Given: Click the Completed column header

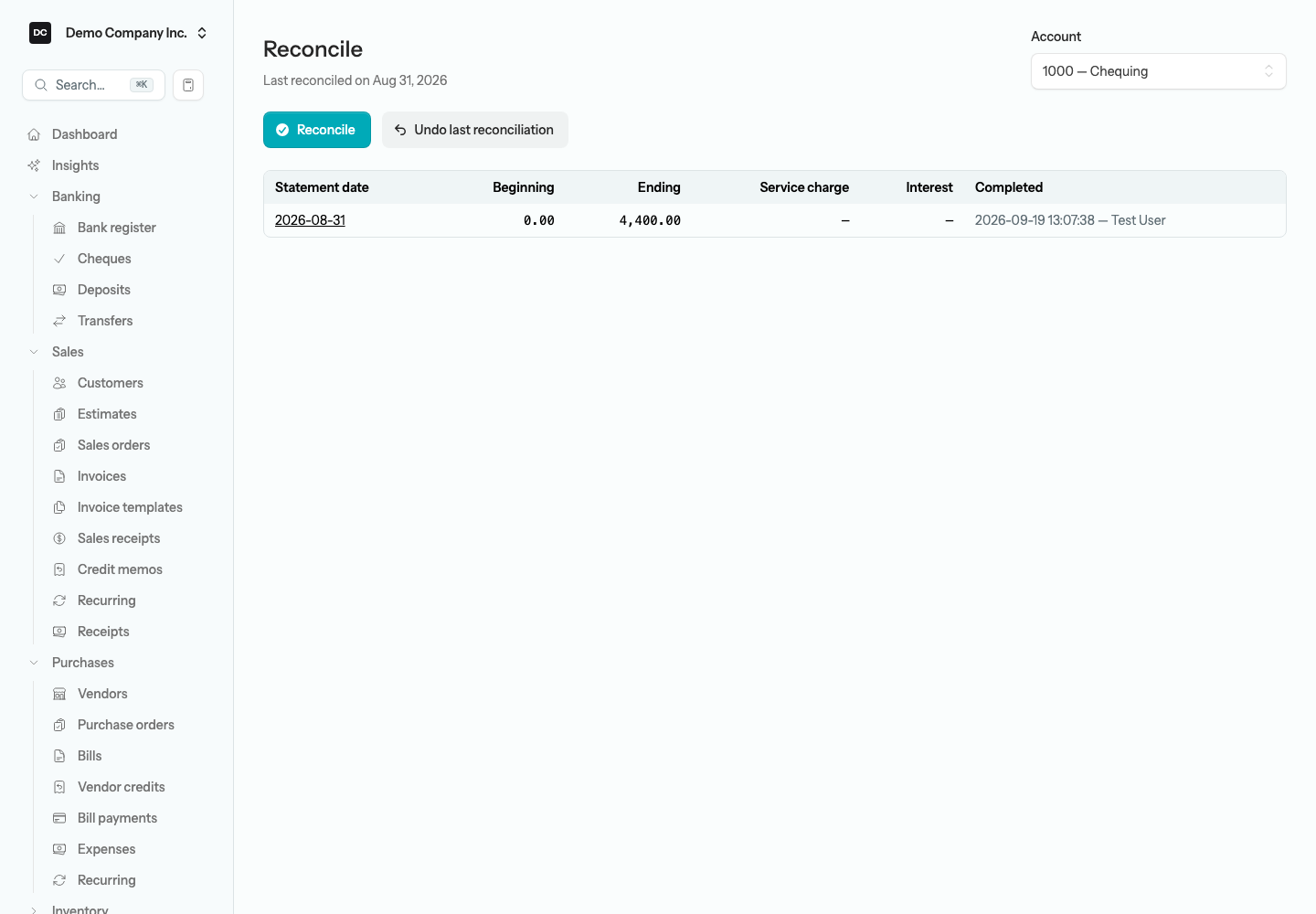Looking at the screenshot, I should (1009, 187).
